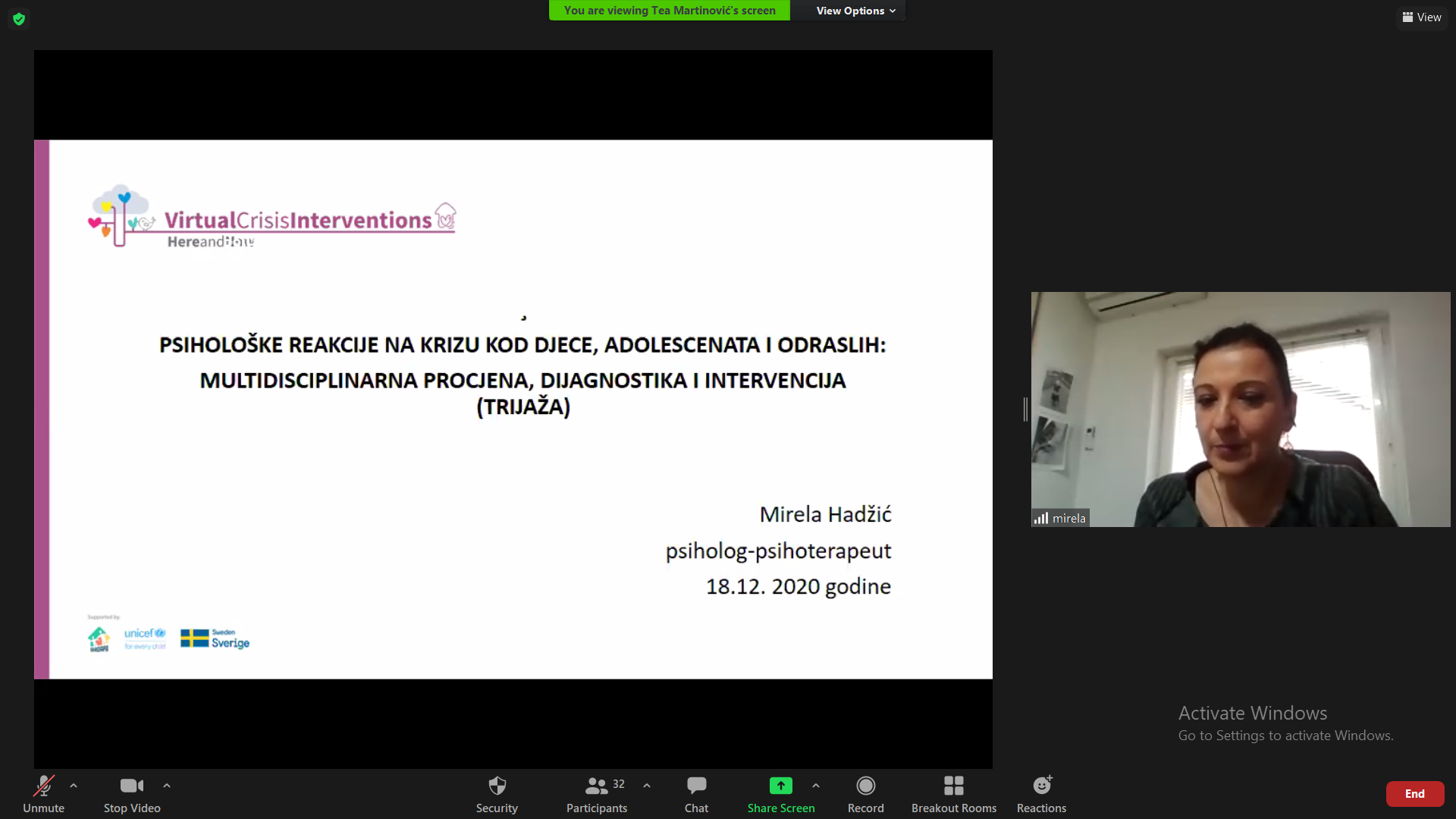The width and height of the screenshot is (1456, 819).
Task: Open the Reactions emoji menu
Action: click(1041, 786)
